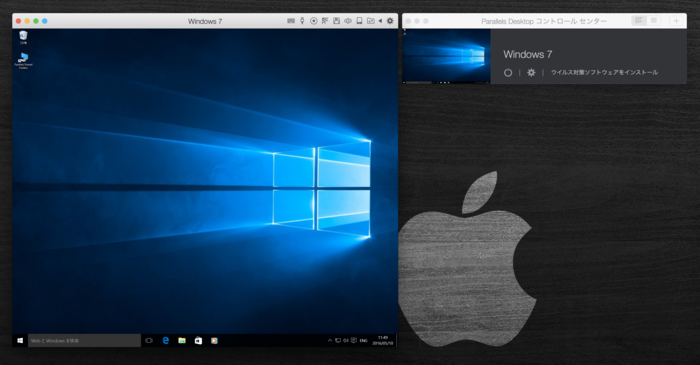Viewport: 700px width, 365px height.
Task: Open File Explorer from the taskbar
Action: click(x=182, y=340)
